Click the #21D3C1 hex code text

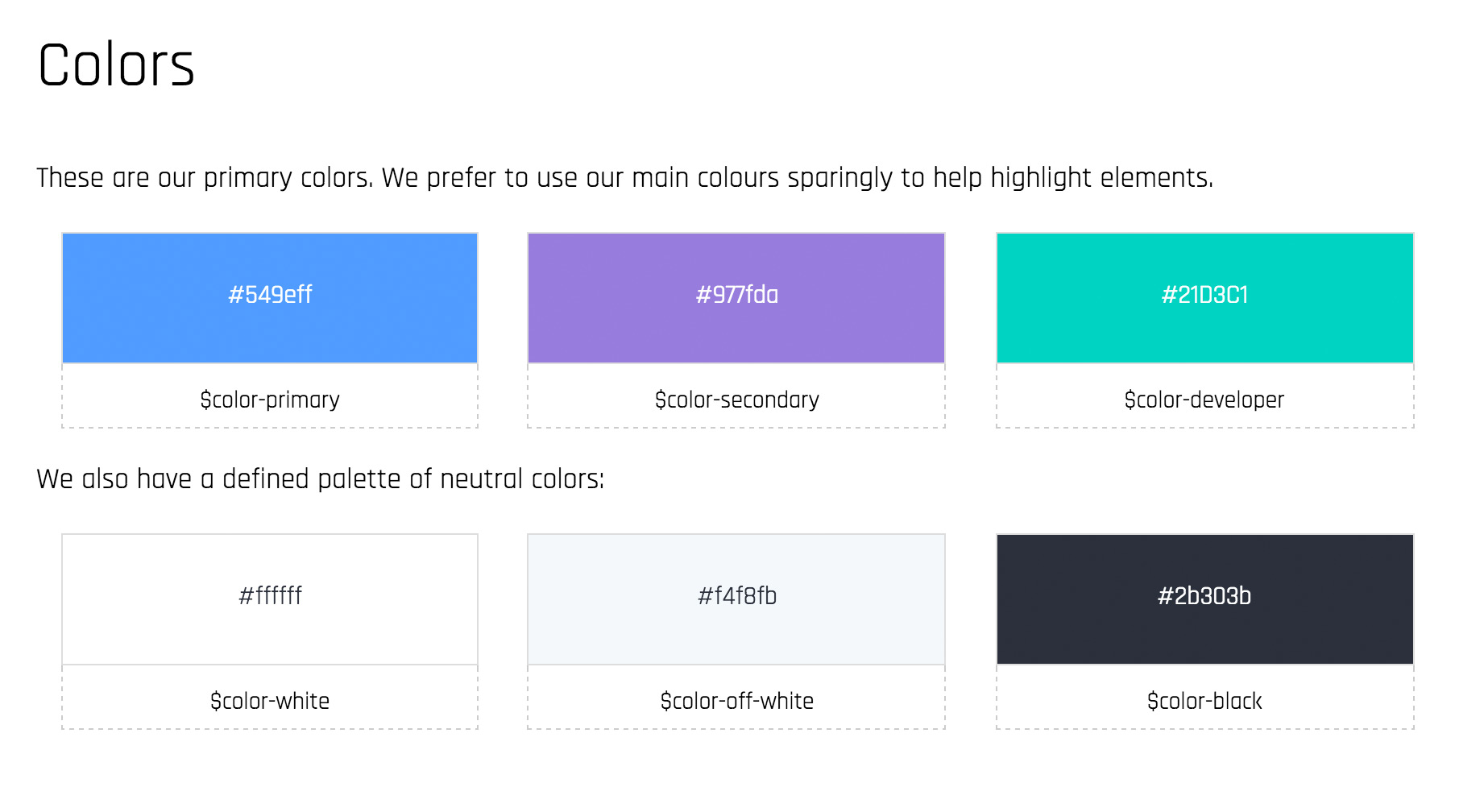1204,295
